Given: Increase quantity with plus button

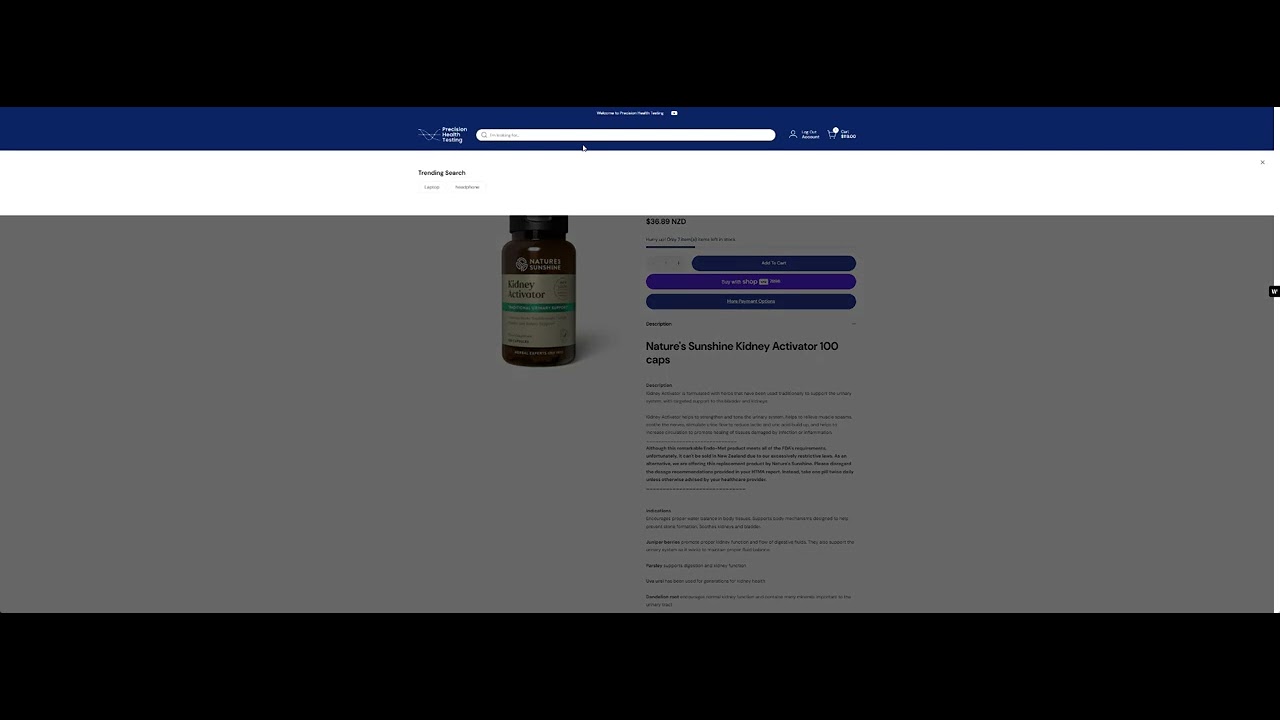Looking at the screenshot, I should click(679, 263).
